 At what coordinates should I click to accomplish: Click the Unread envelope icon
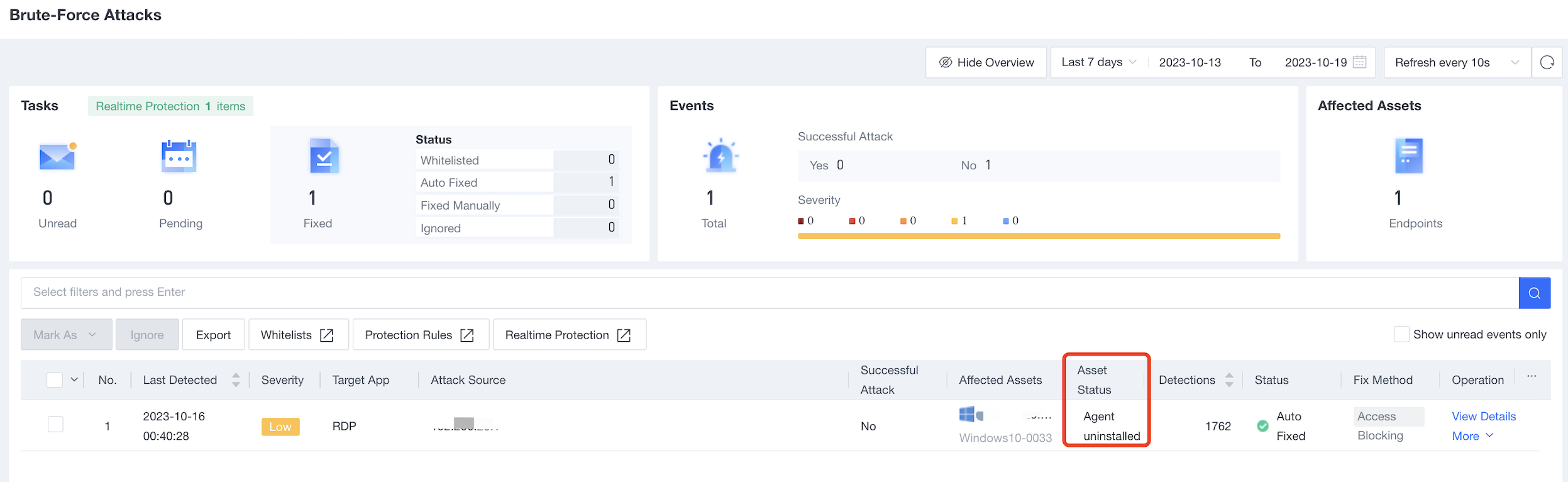click(57, 157)
